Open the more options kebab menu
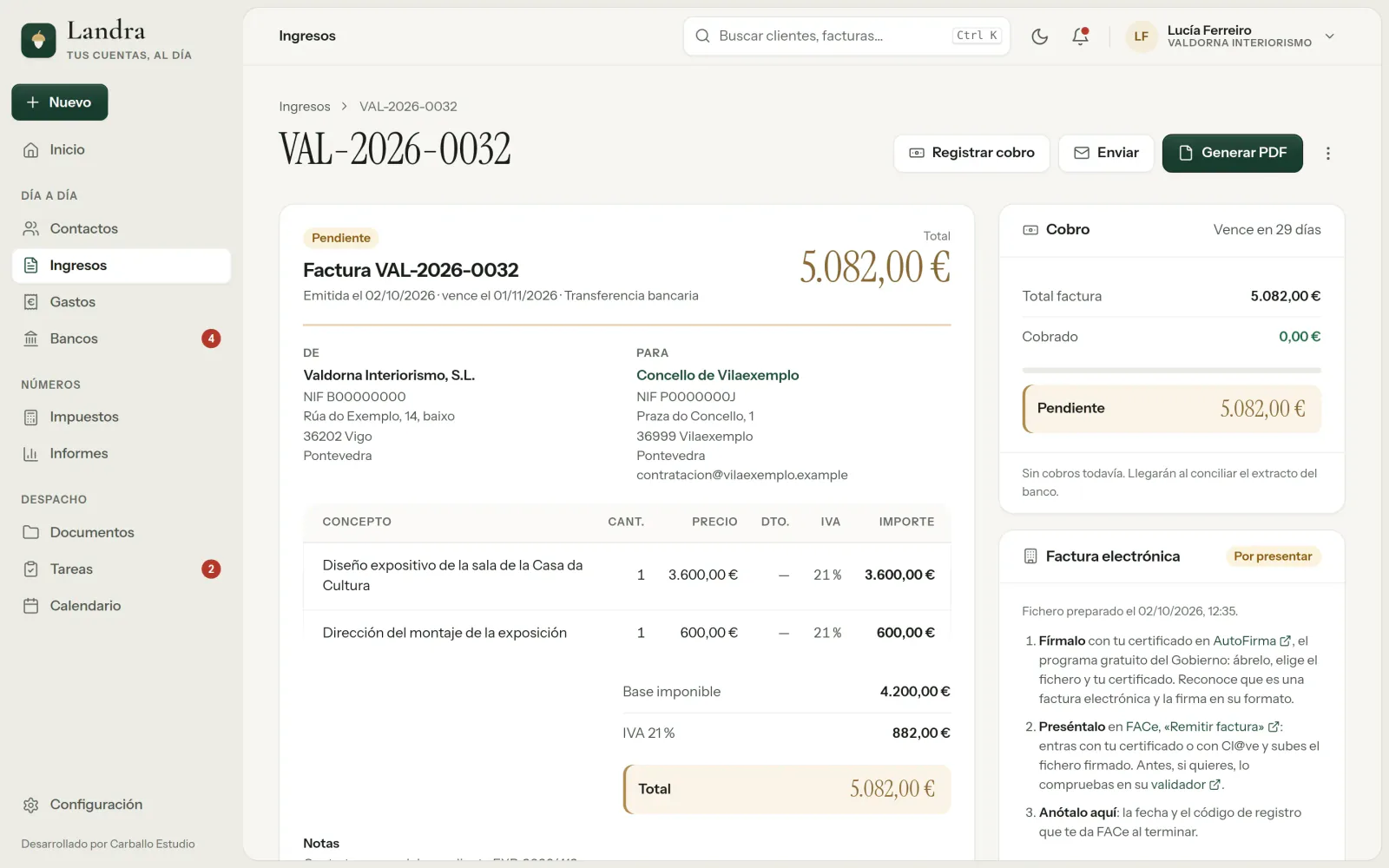1389x868 pixels. tap(1327, 154)
